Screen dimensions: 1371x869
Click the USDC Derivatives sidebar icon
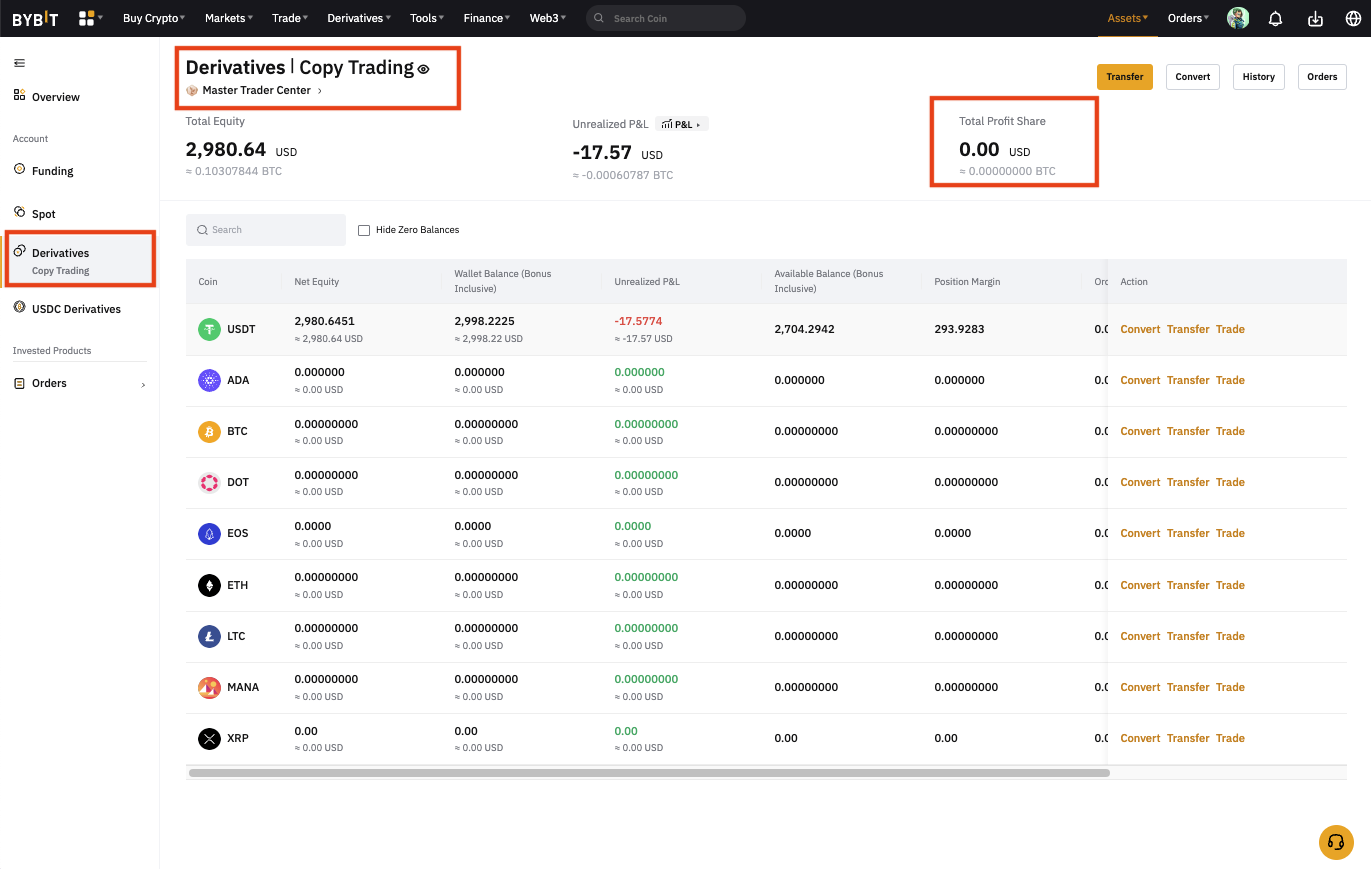(19, 307)
